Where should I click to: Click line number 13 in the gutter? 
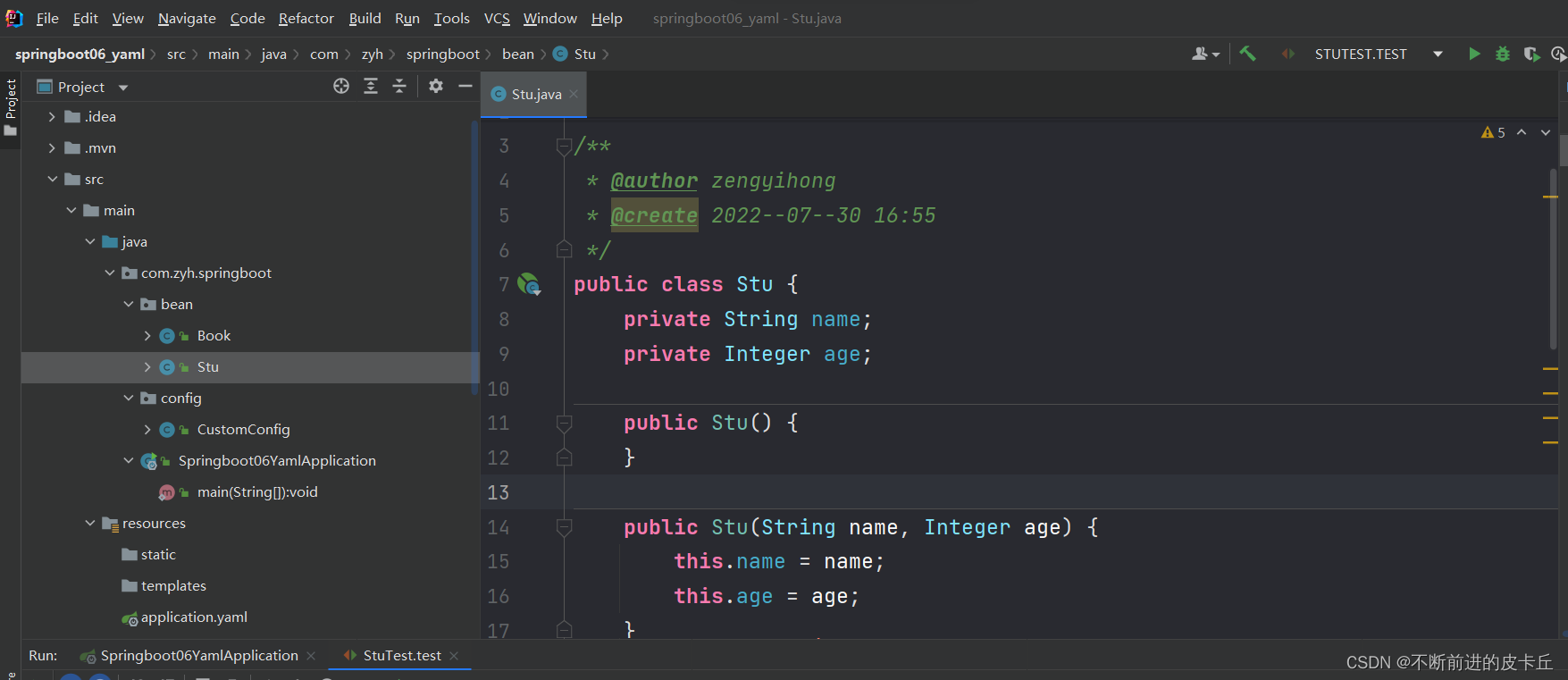coord(499,492)
